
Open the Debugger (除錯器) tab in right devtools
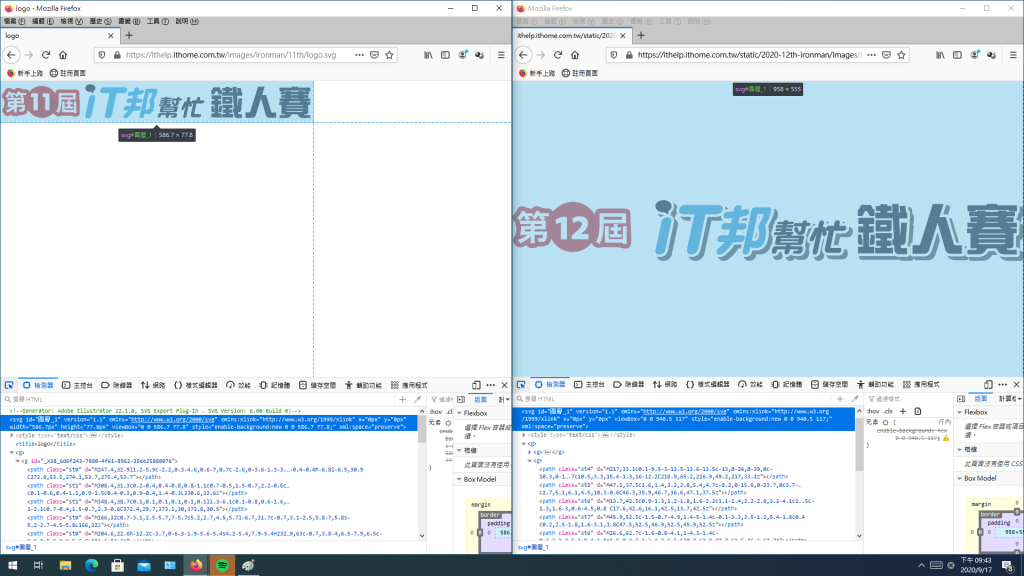tap(628, 385)
